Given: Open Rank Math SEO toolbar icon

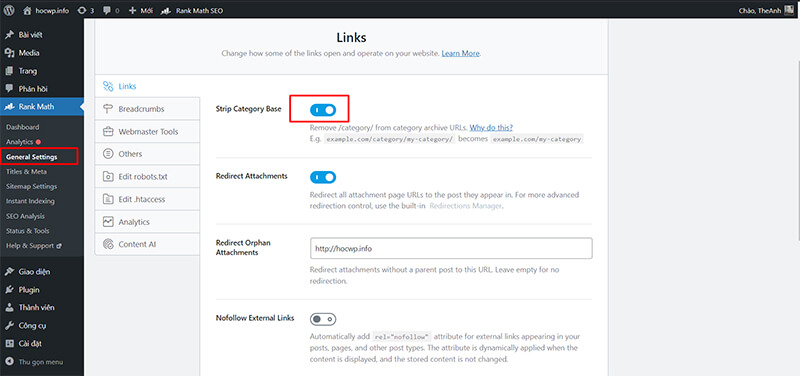Looking at the screenshot, I should [166, 11].
